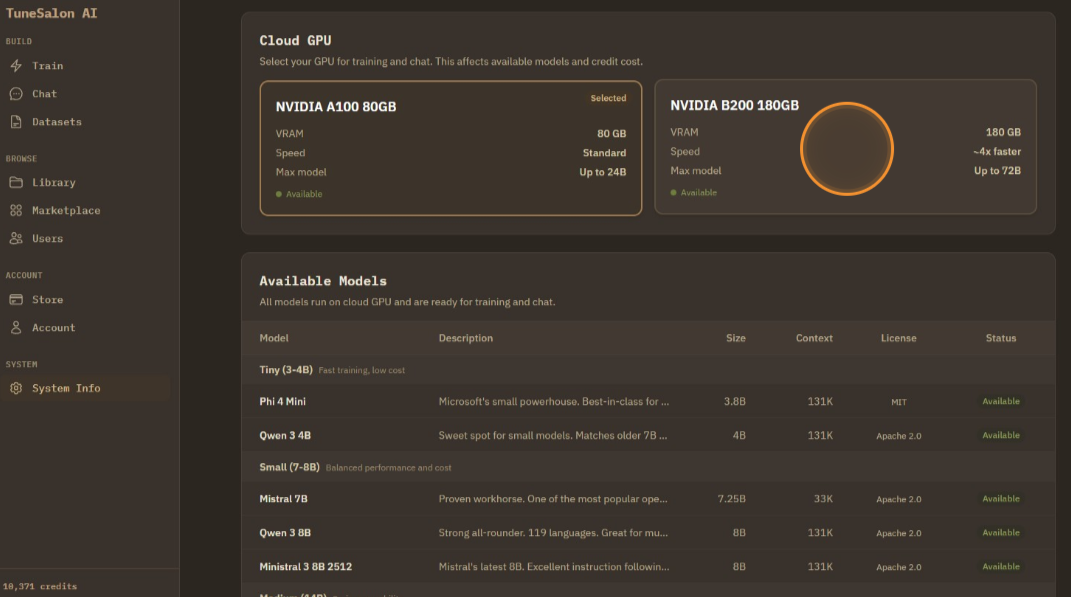Click the Marketplace grid icon
The image size is (1071, 597).
16,211
